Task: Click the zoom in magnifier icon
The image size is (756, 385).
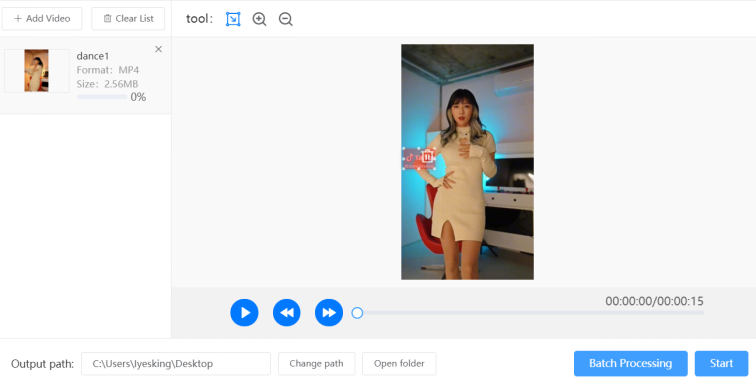Action: [259, 19]
